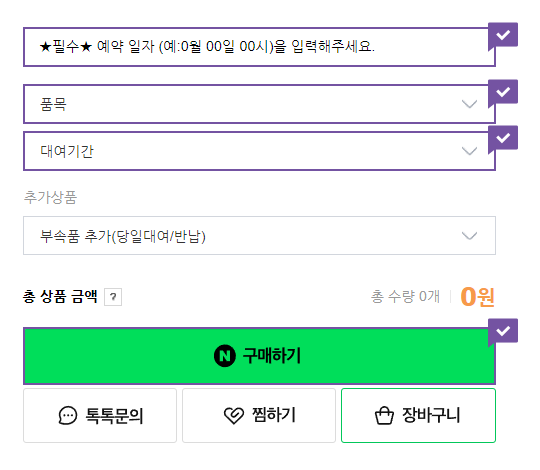The image size is (540, 470).
Task: Click the chevron arrow in the 대여기간 field
Action: tap(469, 151)
